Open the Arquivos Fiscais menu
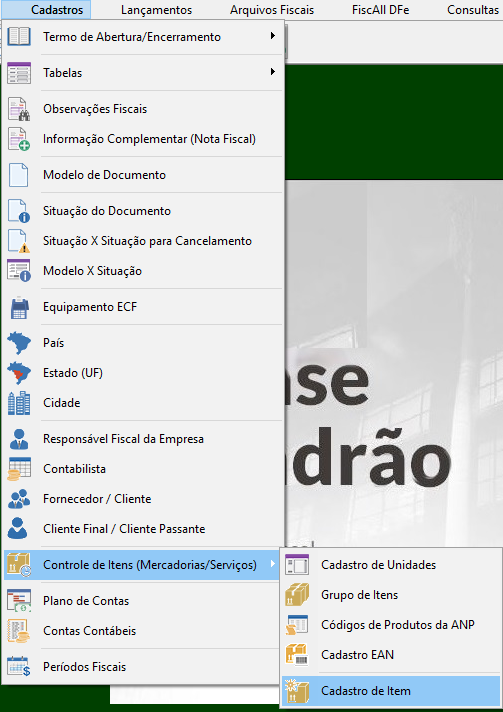503x712 pixels. (x=272, y=10)
